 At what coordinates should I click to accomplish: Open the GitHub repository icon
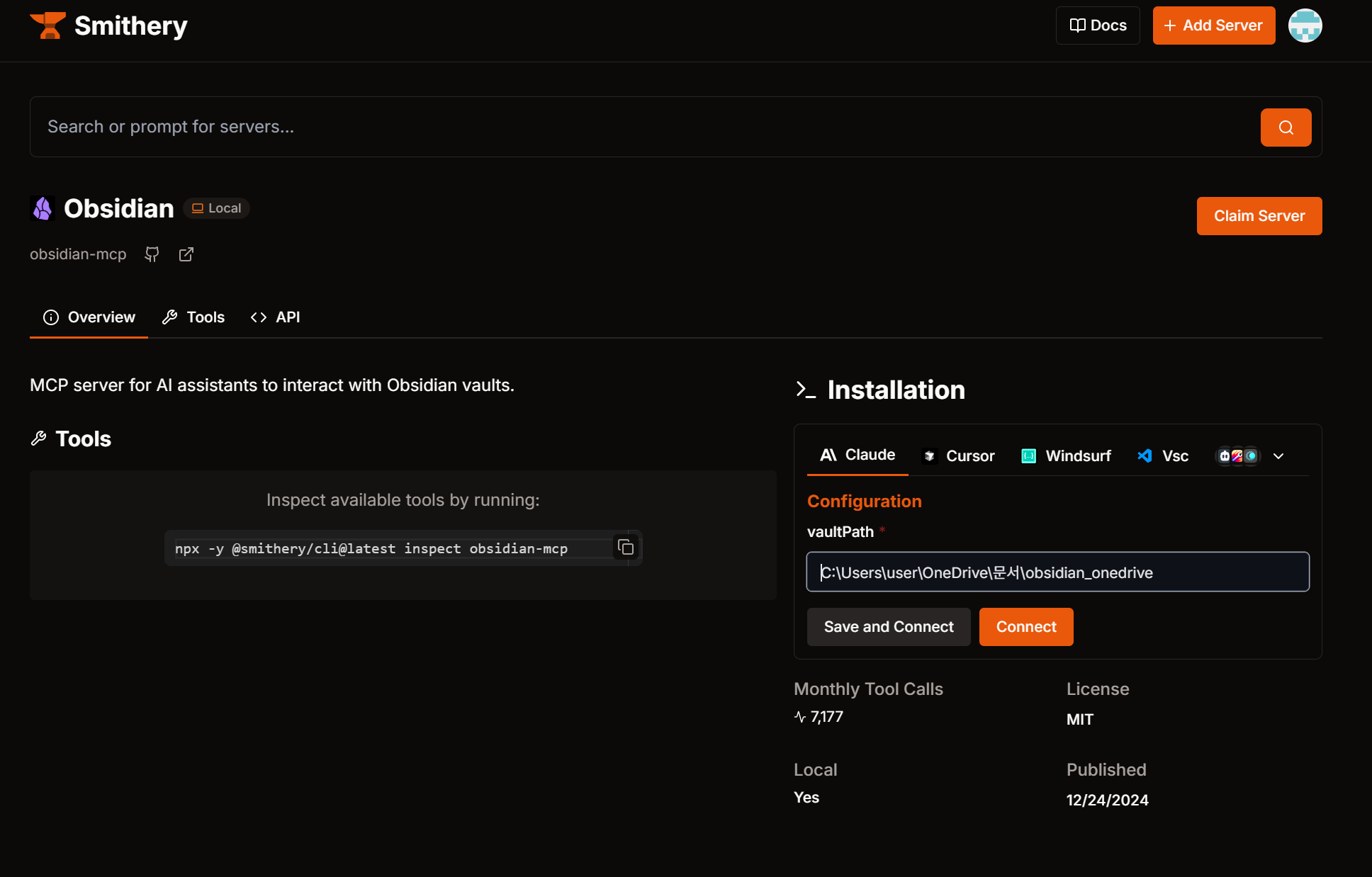point(152,254)
